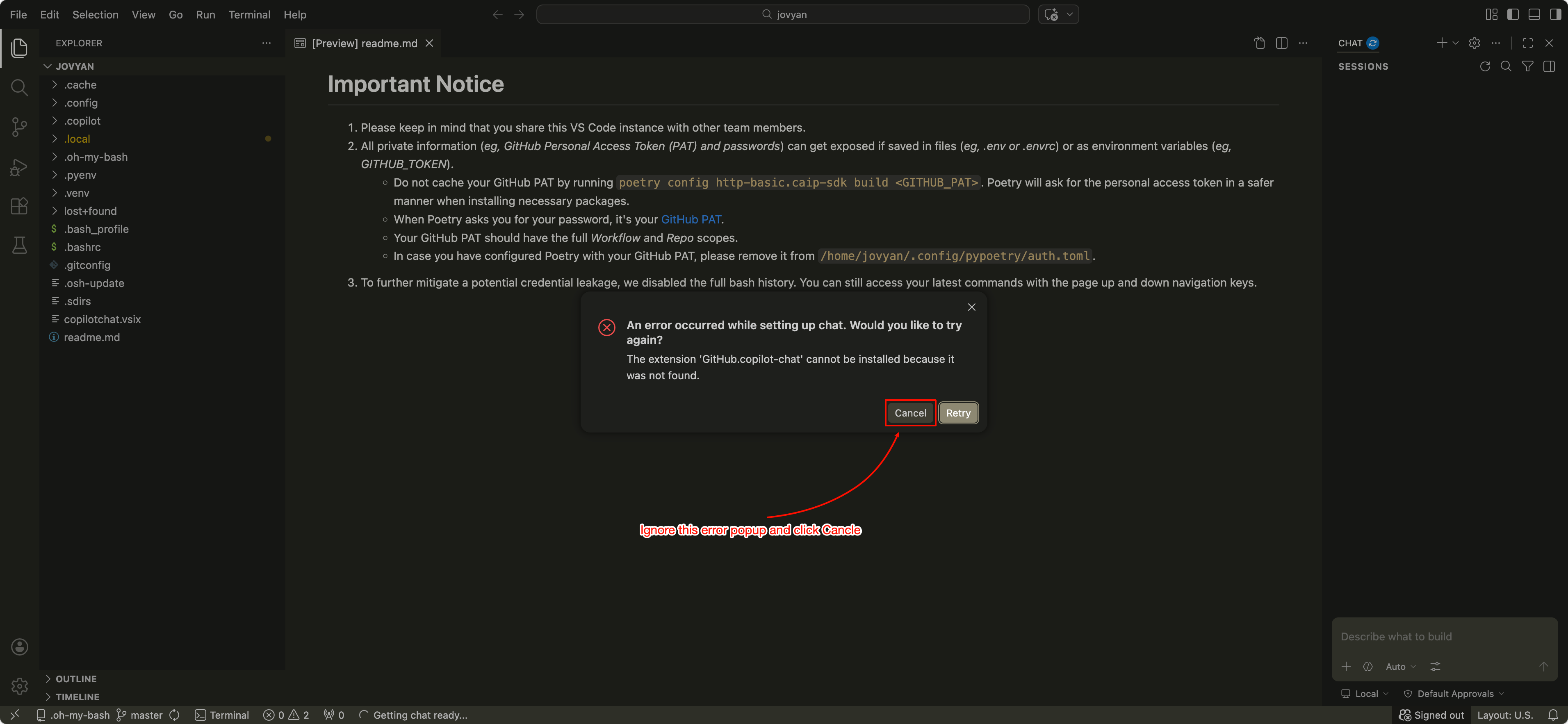The image size is (1568, 724).
Task: Open the new chat dropdown arrow
Action: pyautogui.click(x=1455, y=43)
